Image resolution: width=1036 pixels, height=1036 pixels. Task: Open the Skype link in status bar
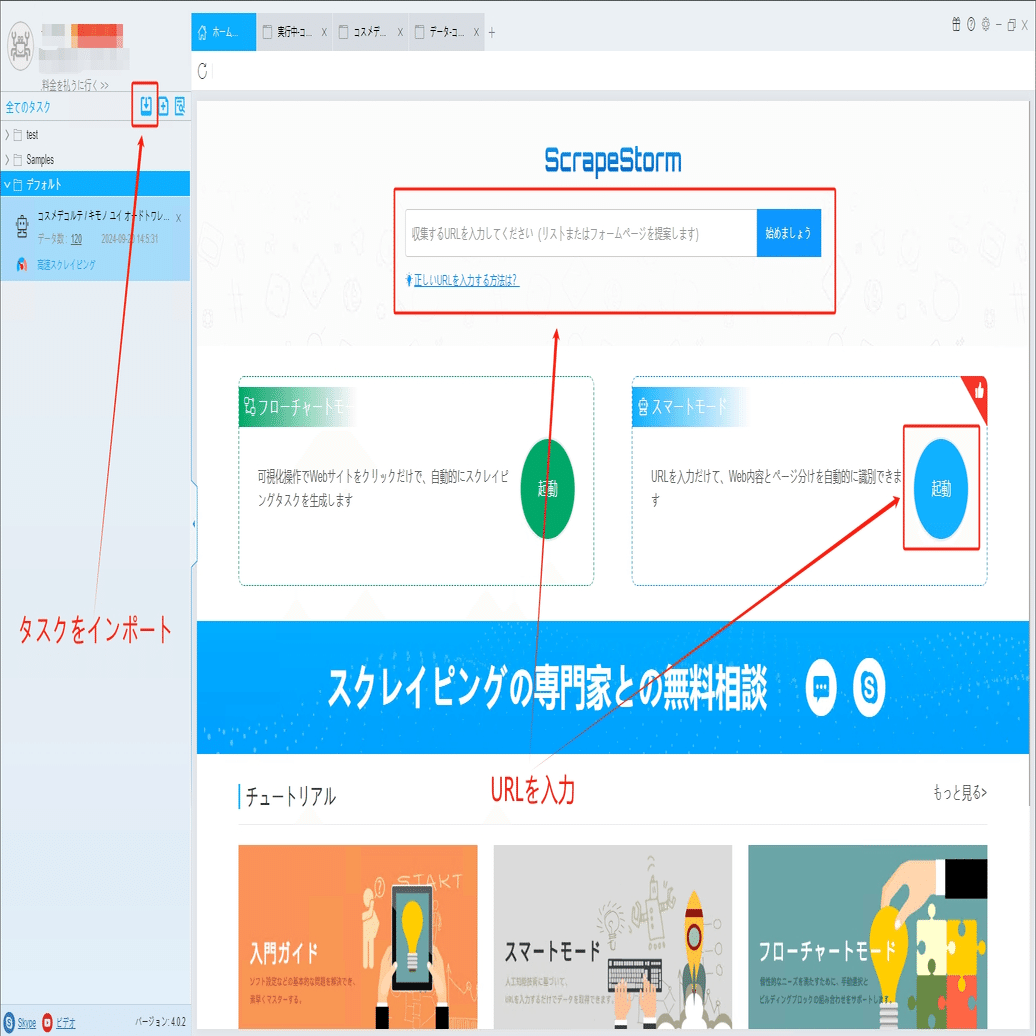tap(26, 1023)
